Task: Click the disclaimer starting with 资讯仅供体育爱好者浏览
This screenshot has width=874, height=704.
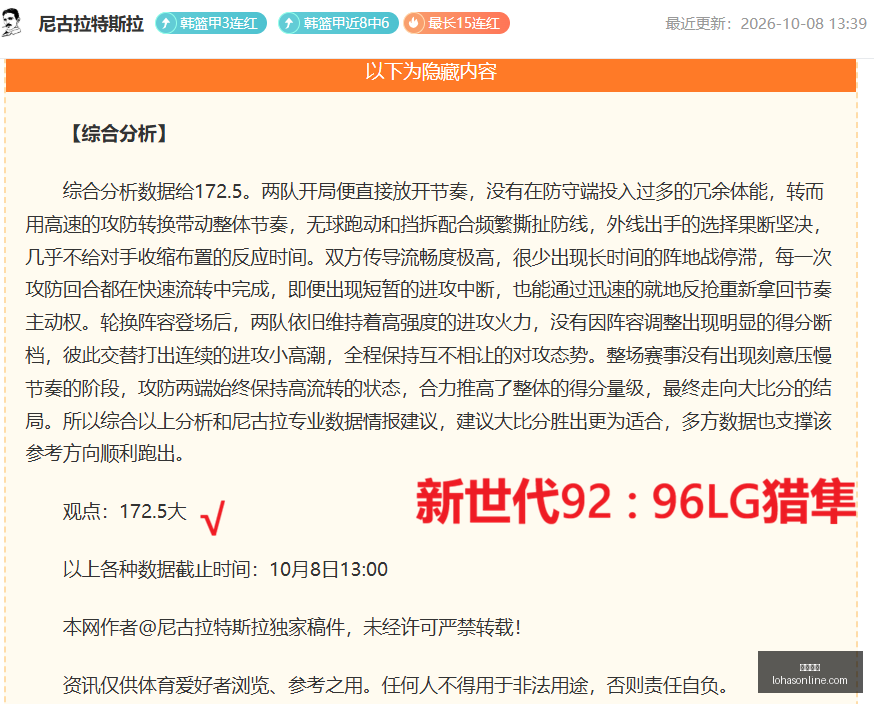Action: point(395,685)
